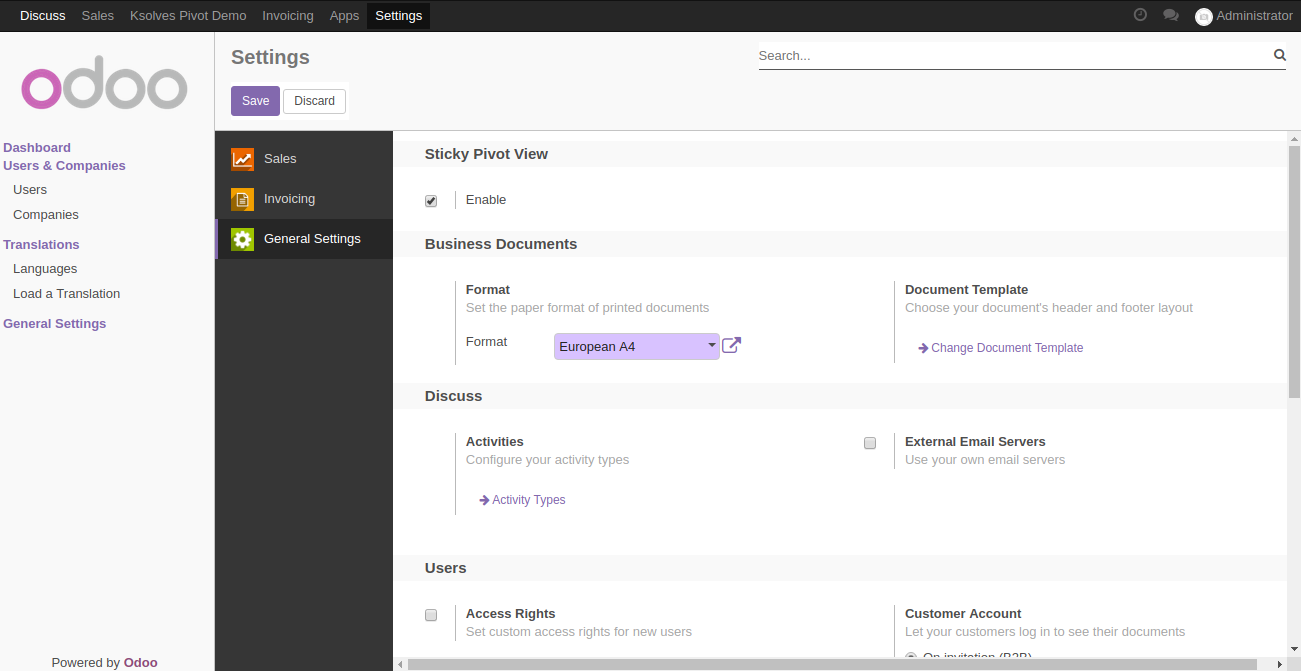This screenshot has height=671, width=1301.
Task: Click the search magnifier icon
Action: pyautogui.click(x=1279, y=55)
